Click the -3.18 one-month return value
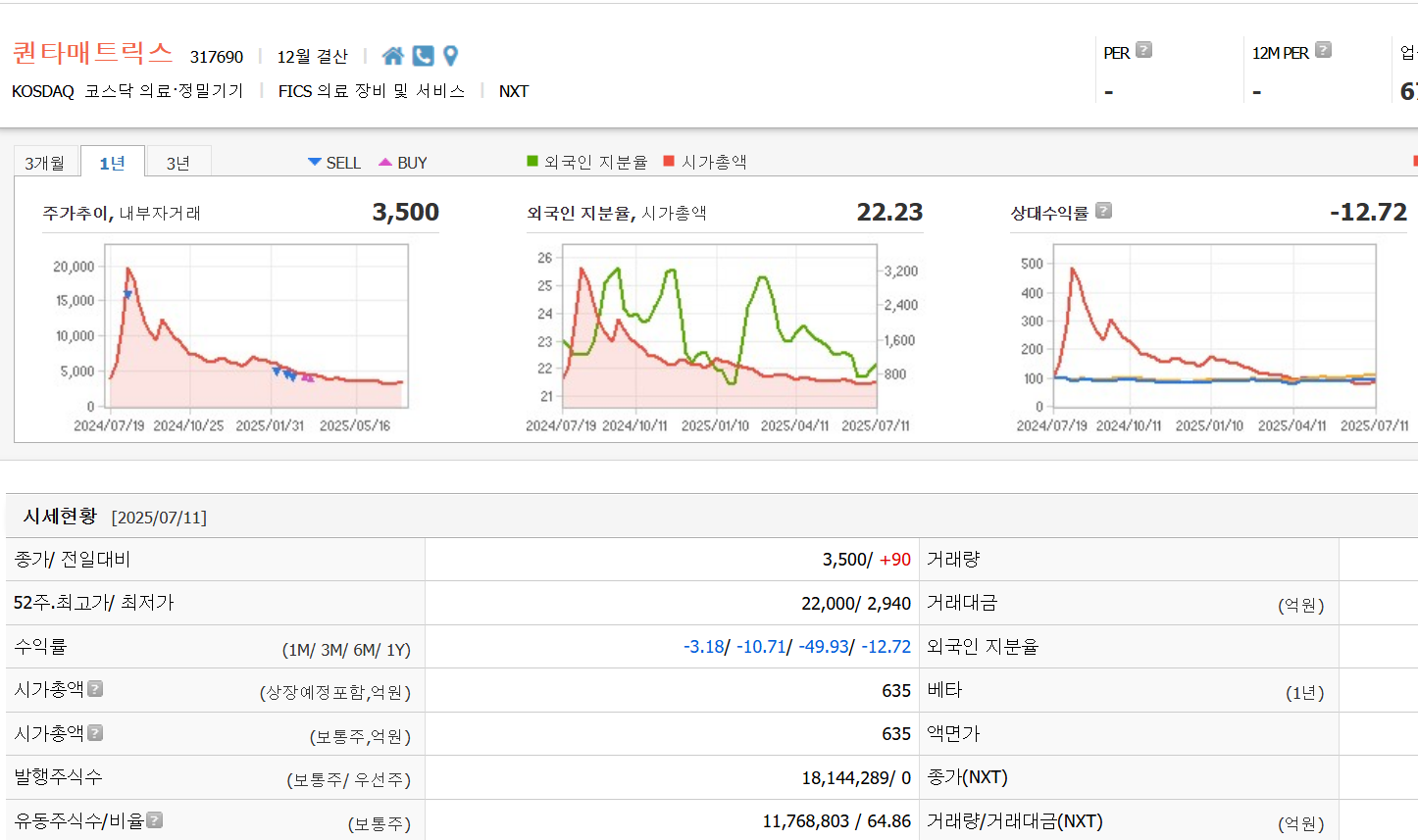 pyautogui.click(x=703, y=647)
